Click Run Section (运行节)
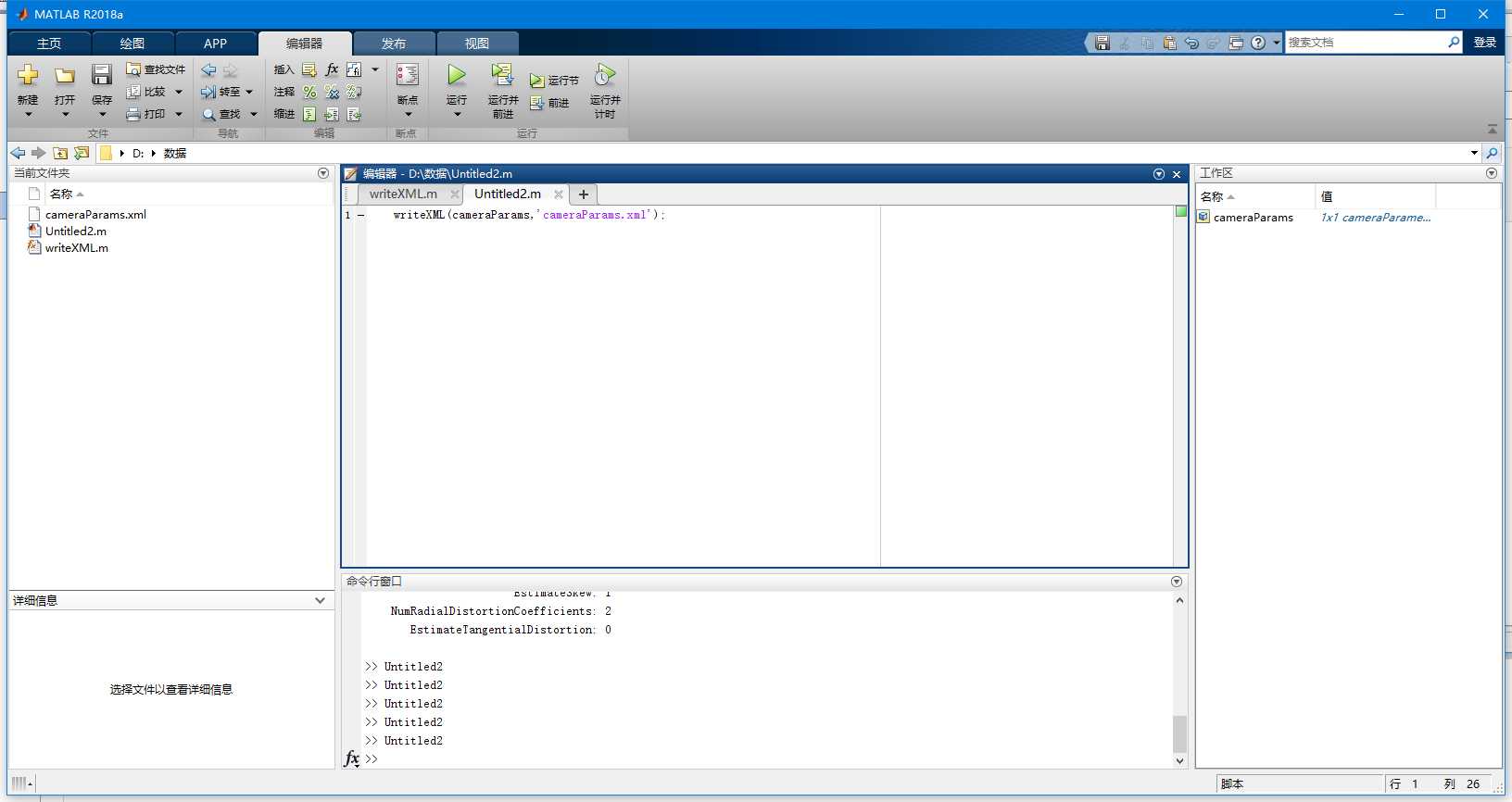Screen dimensions: 1512x802 tap(554, 81)
